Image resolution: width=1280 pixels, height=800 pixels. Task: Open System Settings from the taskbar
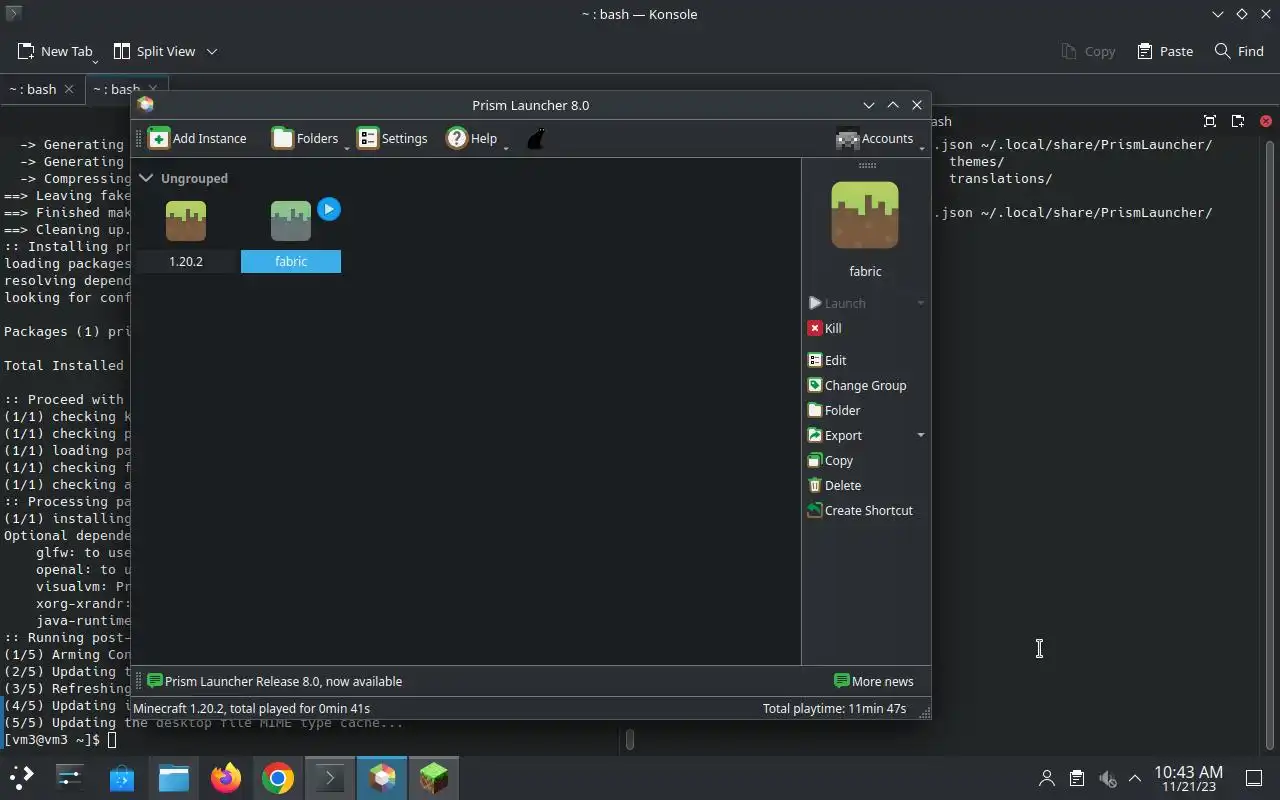[69, 777]
